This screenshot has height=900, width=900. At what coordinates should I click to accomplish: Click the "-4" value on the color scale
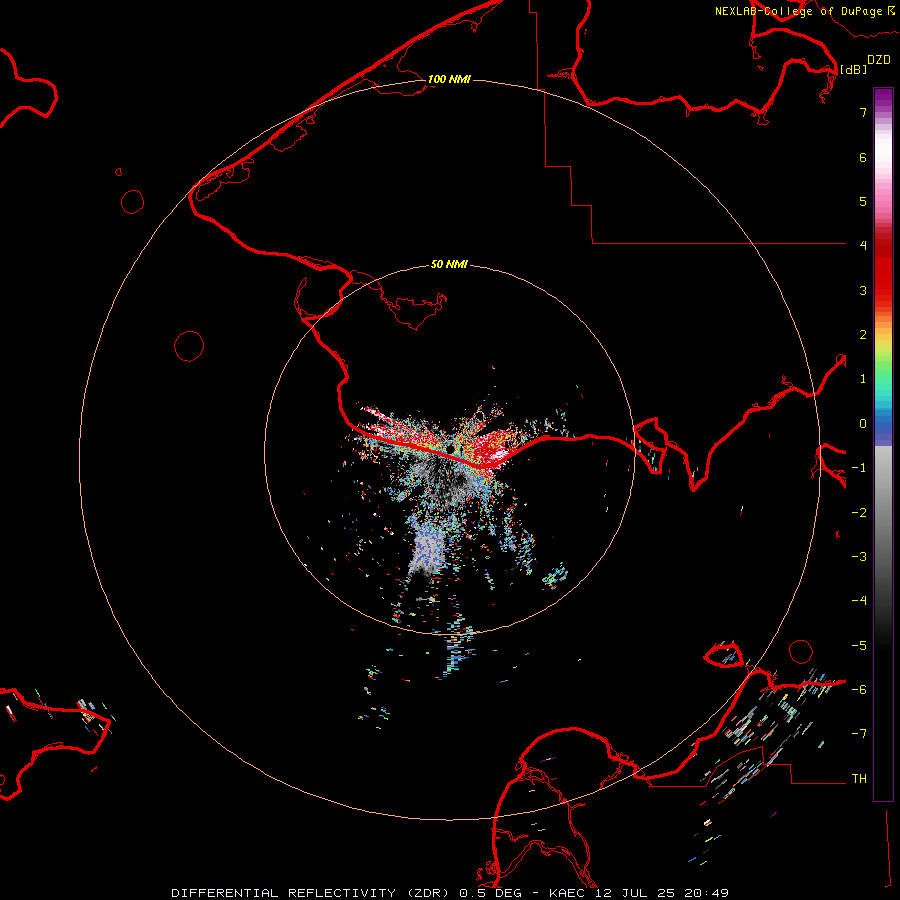pyautogui.click(x=859, y=601)
